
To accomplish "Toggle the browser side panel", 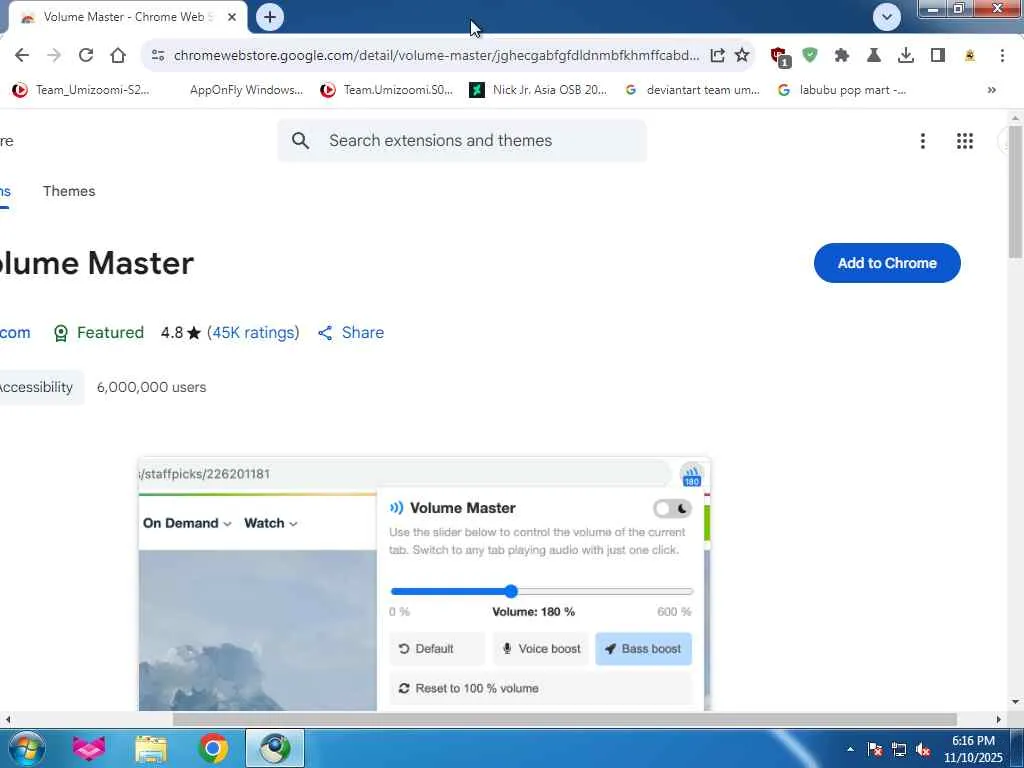I will pos(938,56).
